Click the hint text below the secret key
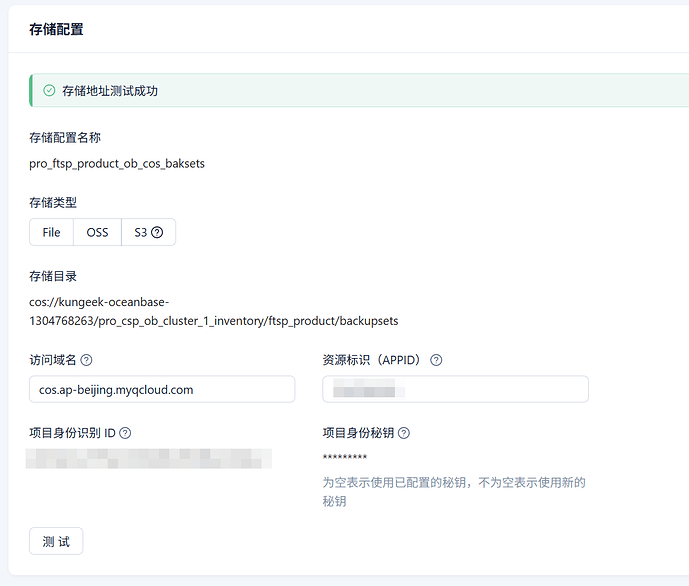 (x=453, y=491)
